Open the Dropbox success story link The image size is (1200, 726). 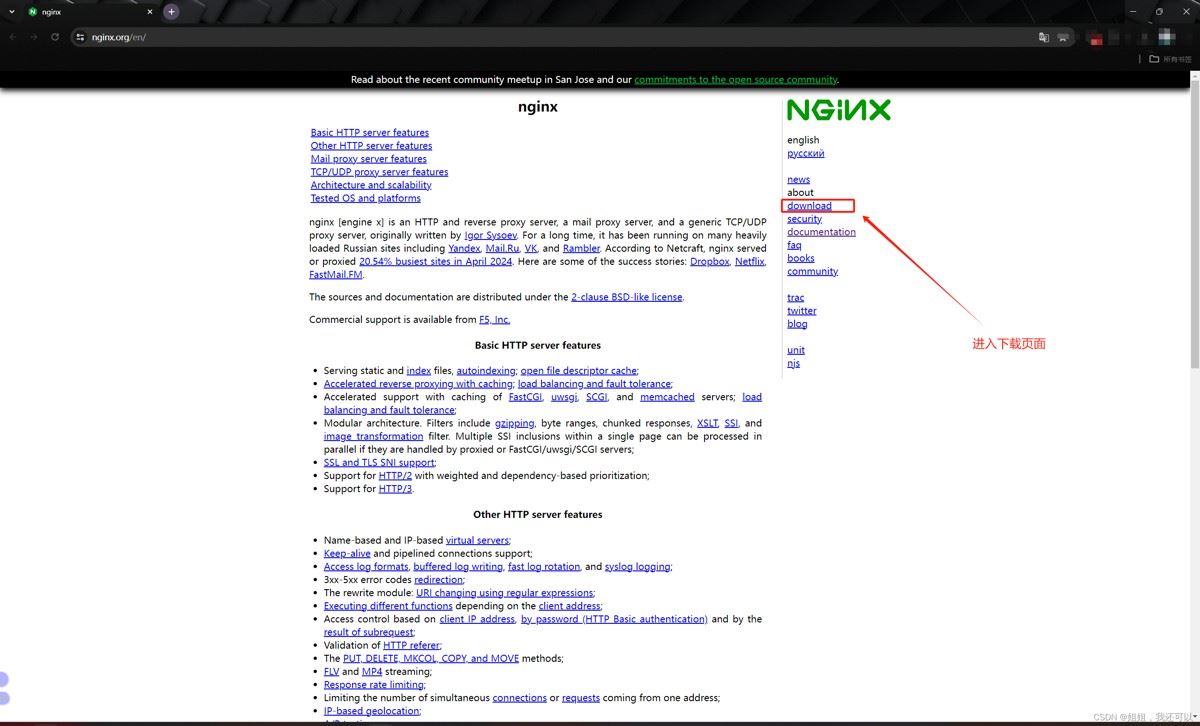pos(709,262)
